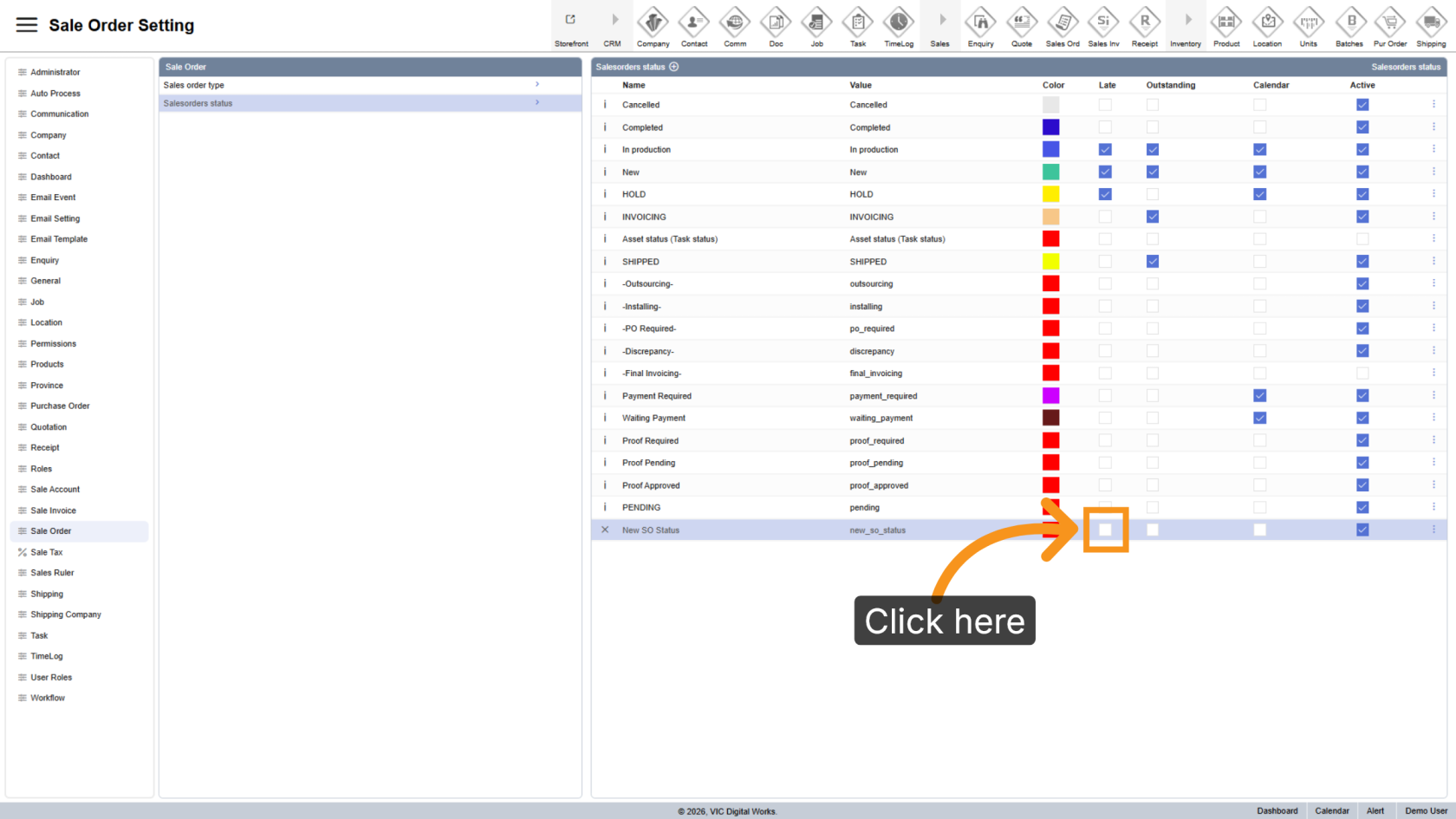Toggle Calendar checkbox for Payment Required

tap(1260, 395)
